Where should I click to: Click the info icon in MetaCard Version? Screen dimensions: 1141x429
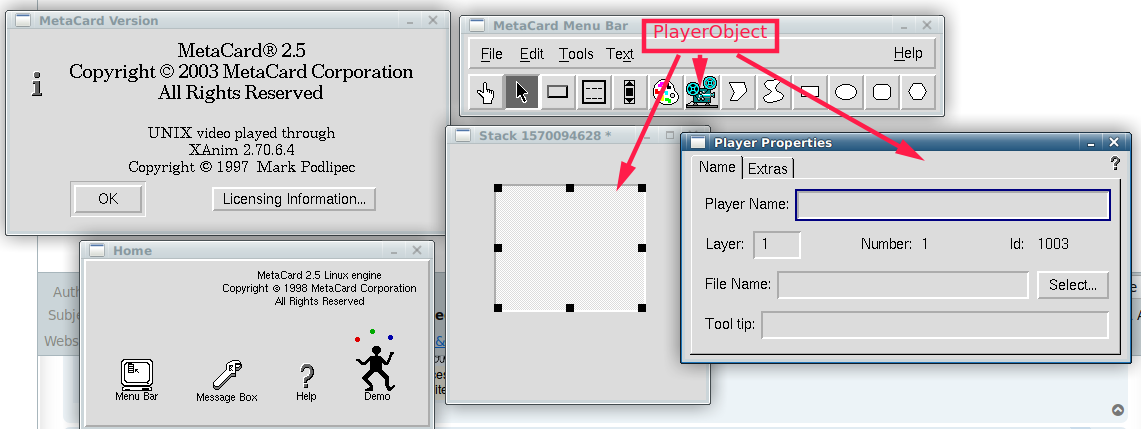38,84
